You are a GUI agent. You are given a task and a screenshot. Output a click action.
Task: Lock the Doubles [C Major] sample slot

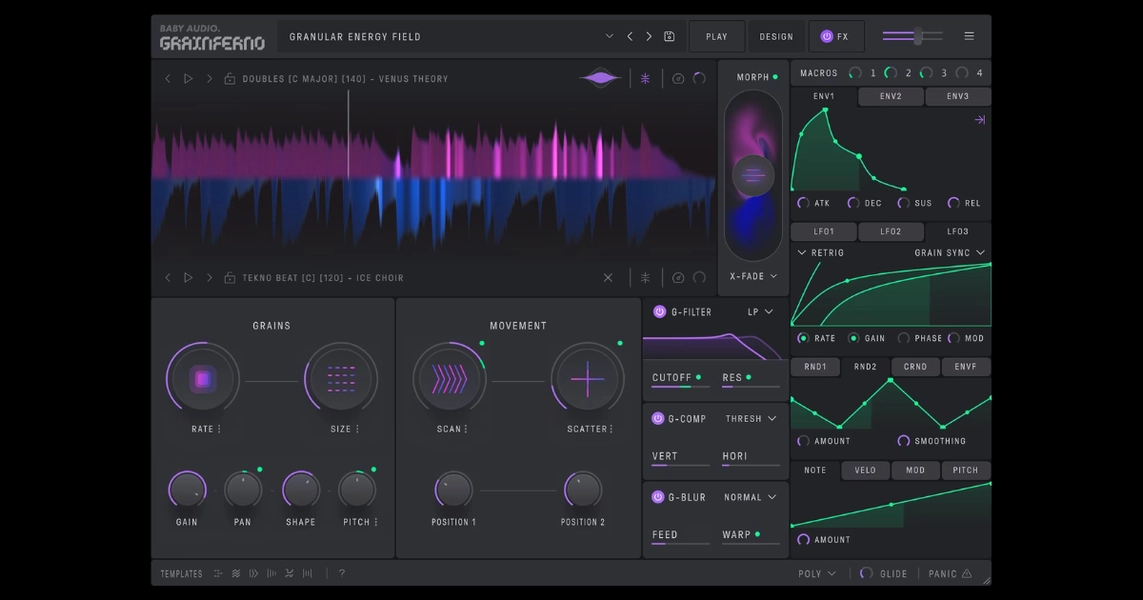pyautogui.click(x=230, y=79)
